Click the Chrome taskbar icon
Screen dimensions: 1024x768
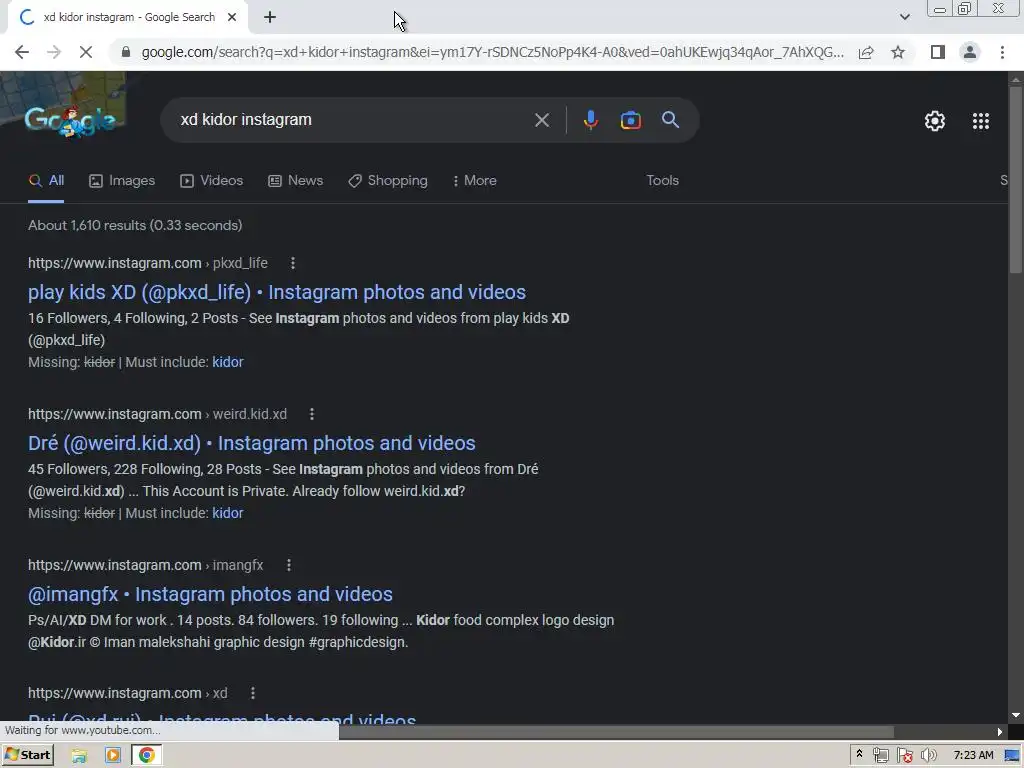(x=147, y=756)
